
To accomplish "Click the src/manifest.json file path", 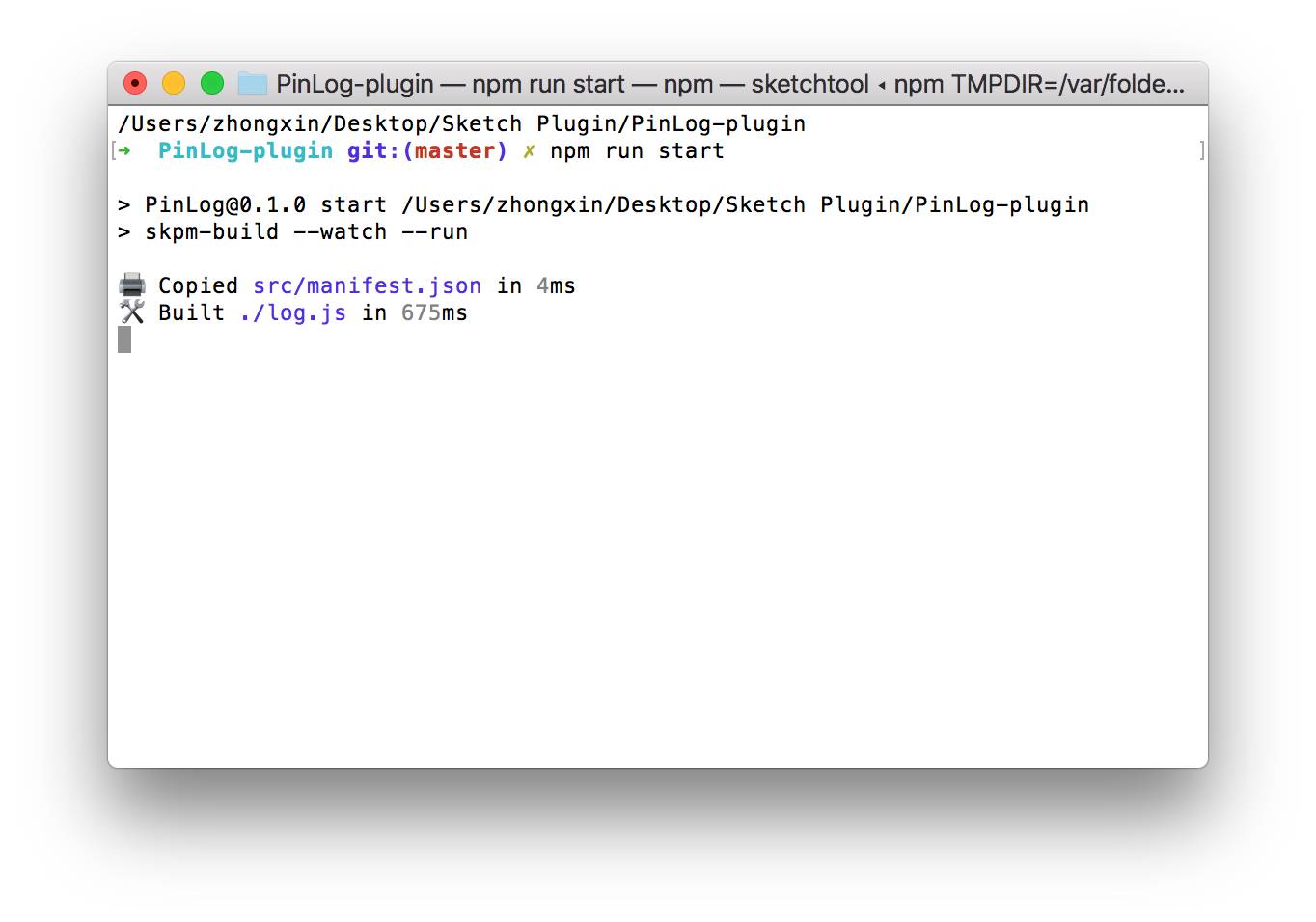I will tap(368, 286).
